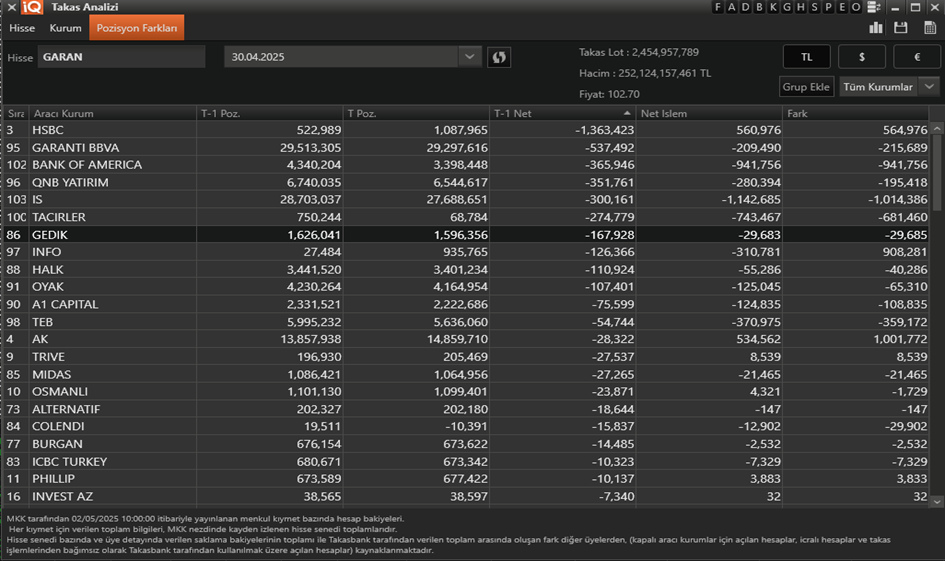Image resolution: width=945 pixels, height=561 pixels.
Task: Export table with the spreadsheet icon
Action: 930,28
